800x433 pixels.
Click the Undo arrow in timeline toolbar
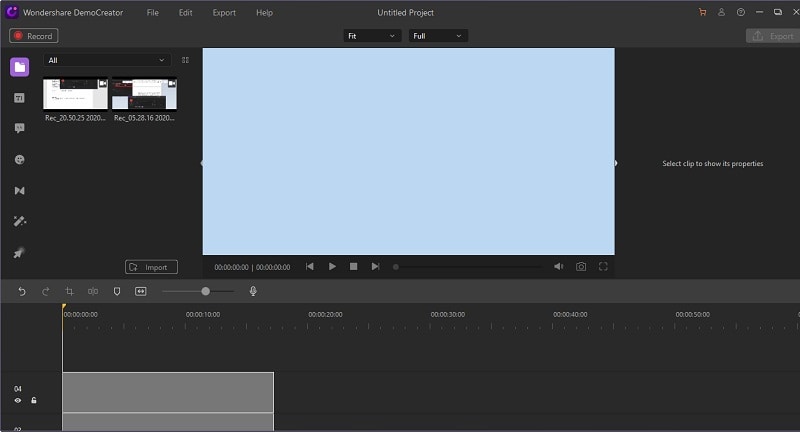[21, 291]
